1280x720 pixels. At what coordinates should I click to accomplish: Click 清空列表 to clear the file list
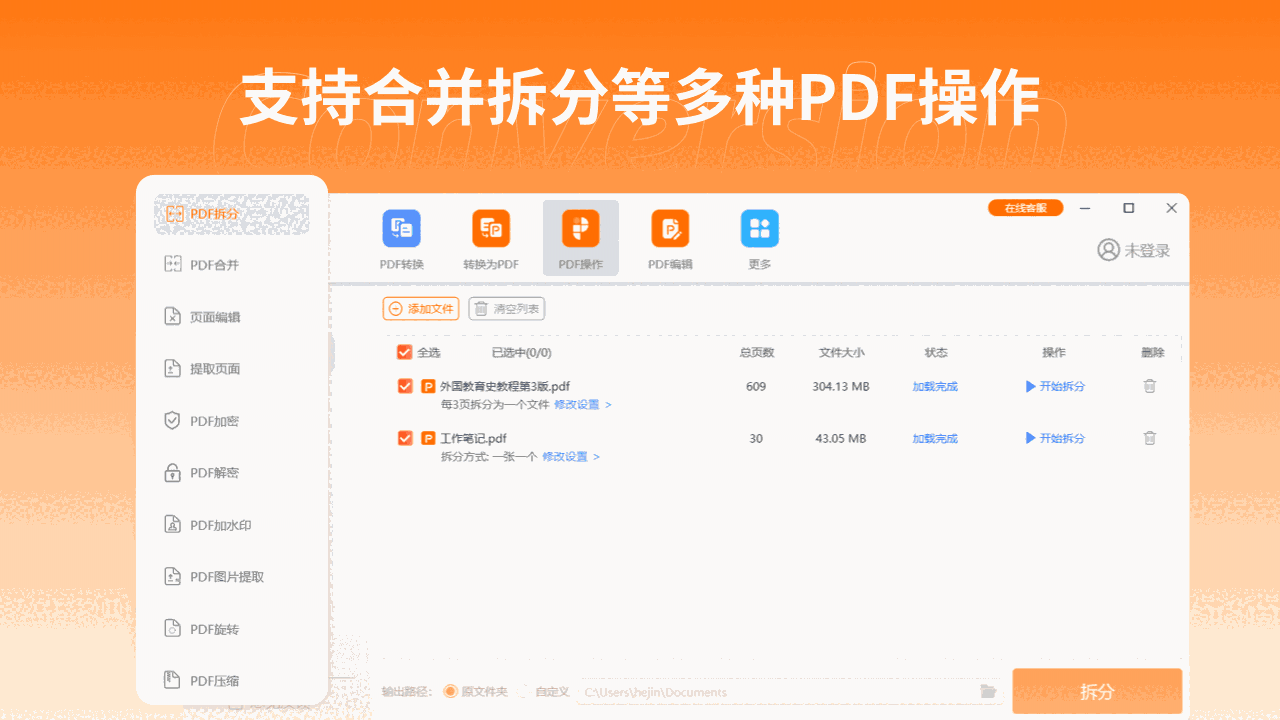(x=507, y=308)
